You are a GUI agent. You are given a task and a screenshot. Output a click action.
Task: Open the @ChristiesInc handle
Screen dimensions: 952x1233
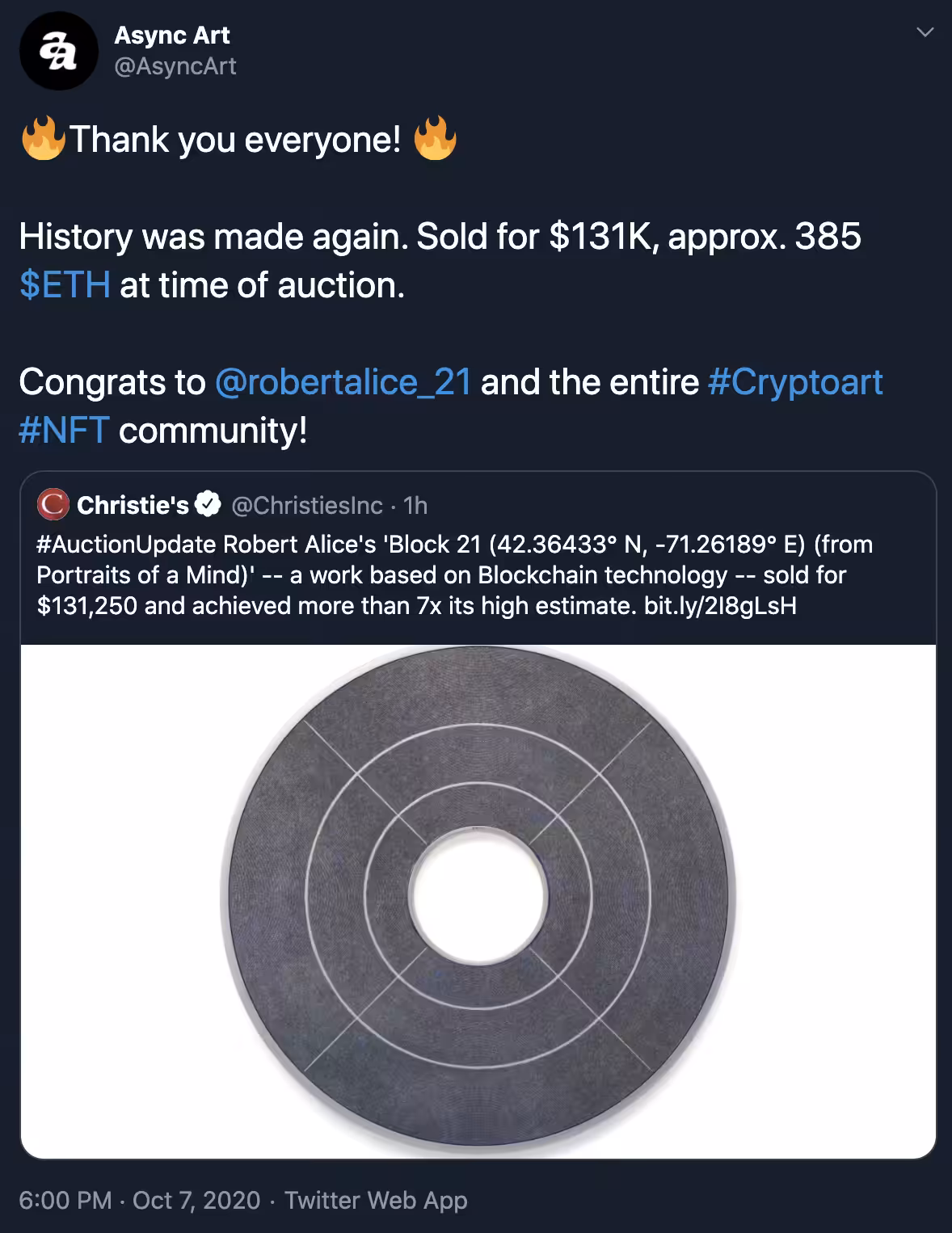[x=307, y=505]
